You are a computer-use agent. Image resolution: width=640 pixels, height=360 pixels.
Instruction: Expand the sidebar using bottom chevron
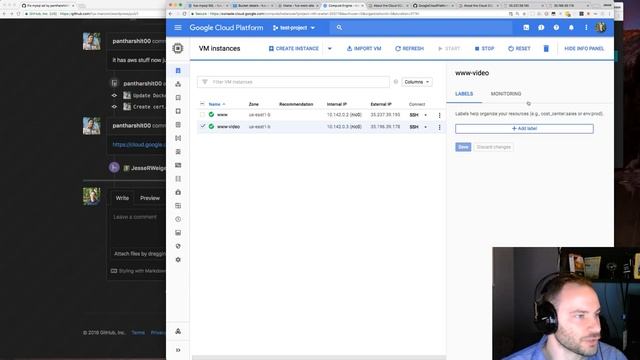point(178,350)
